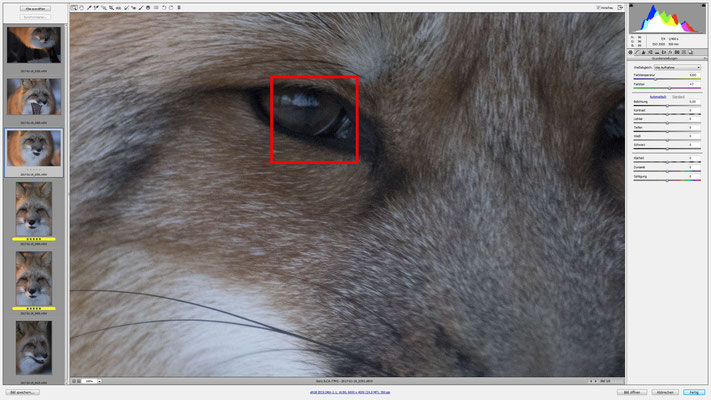The height and width of the screenshot is (400, 711).
Task: Select the Zoom tool in the toolbar
Action: pos(74,8)
